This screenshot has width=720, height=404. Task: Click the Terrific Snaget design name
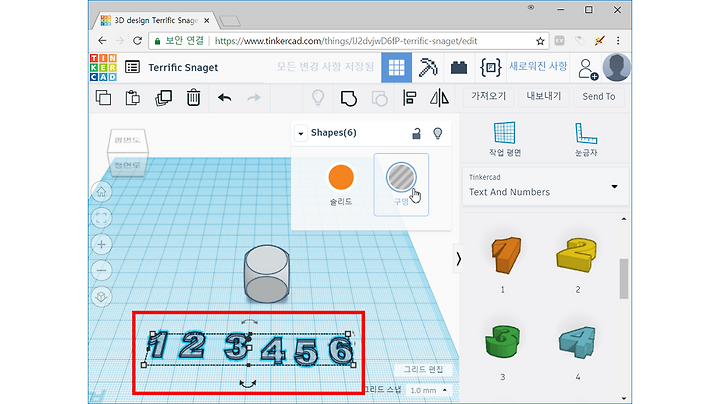pyautogui.click(x=183, y=67)
